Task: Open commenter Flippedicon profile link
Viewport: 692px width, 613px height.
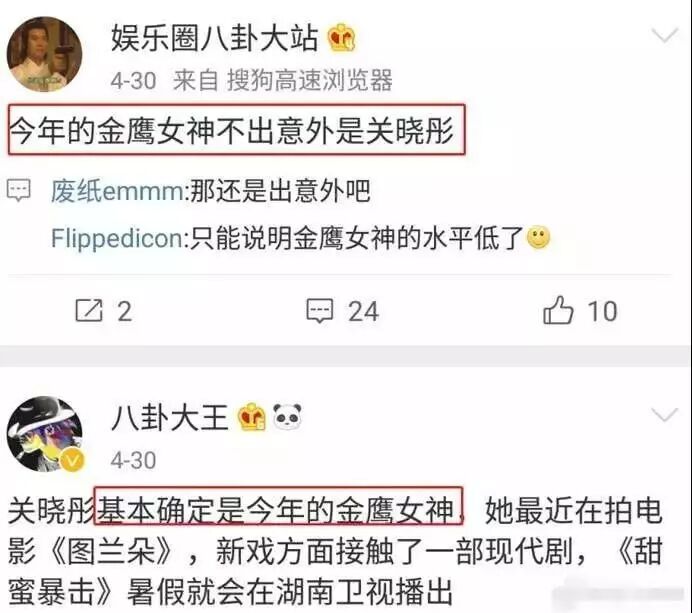Action: pyautogui.click(x=117, y=238)
